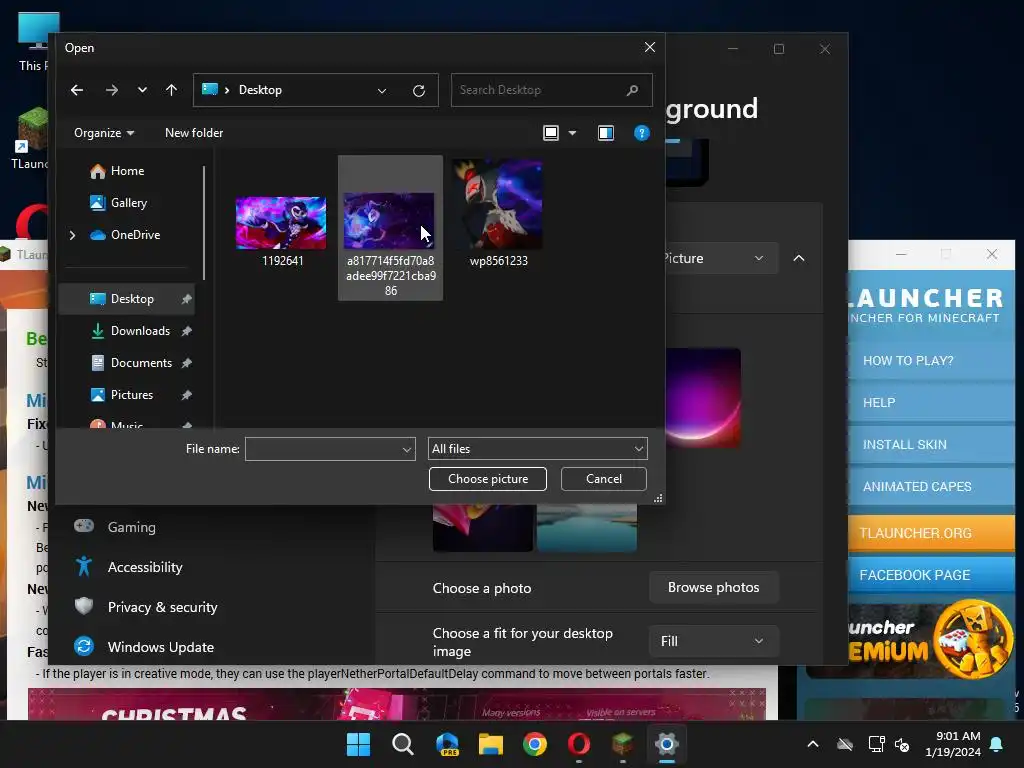Go back in the Open dialog
1024x768 pixels.
coord(77,90)
